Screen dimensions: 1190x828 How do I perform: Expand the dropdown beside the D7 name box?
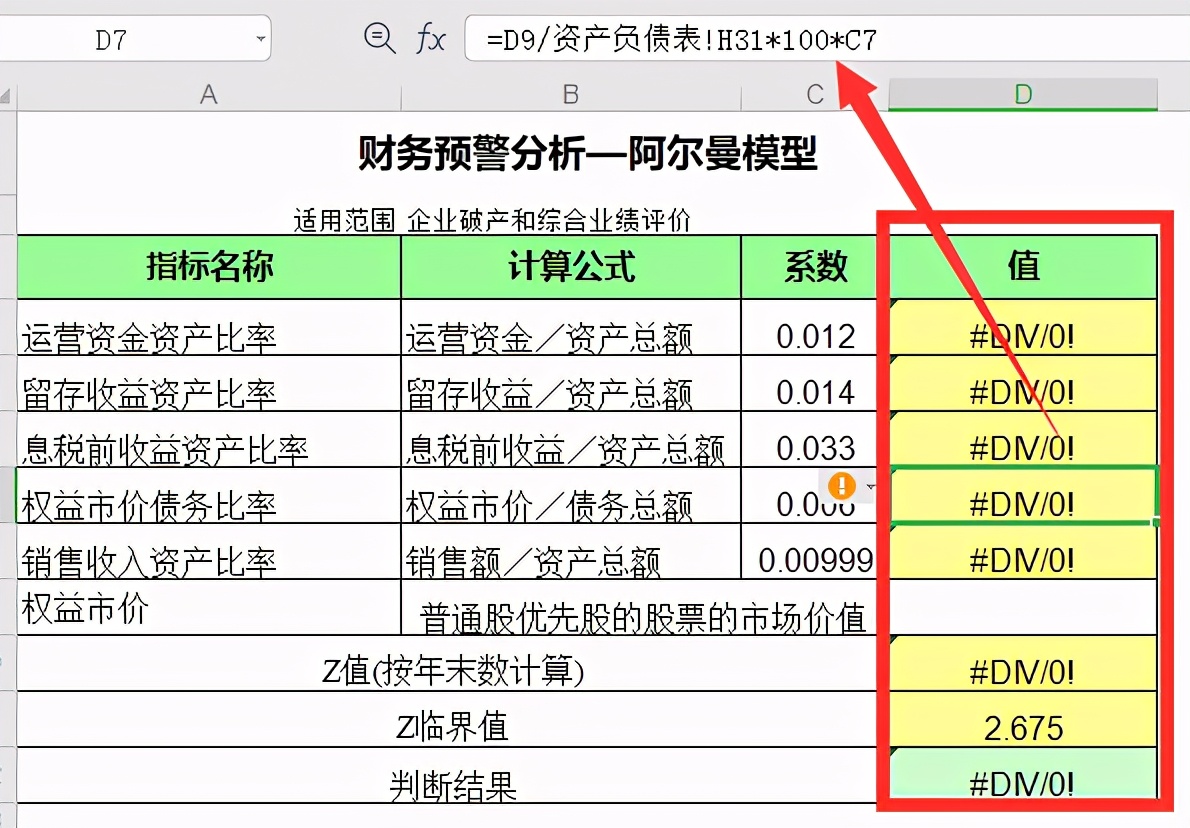tap(260, 37)
